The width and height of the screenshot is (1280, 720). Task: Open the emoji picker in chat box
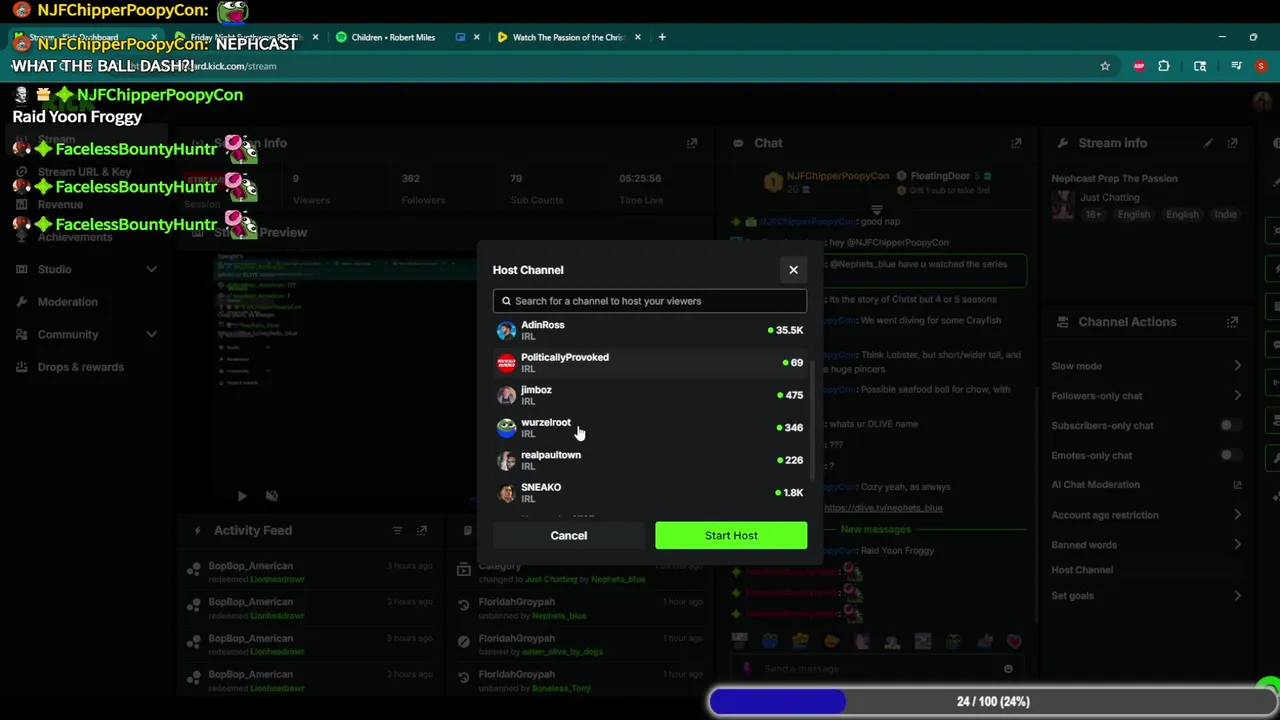[x=1008, y=669]
